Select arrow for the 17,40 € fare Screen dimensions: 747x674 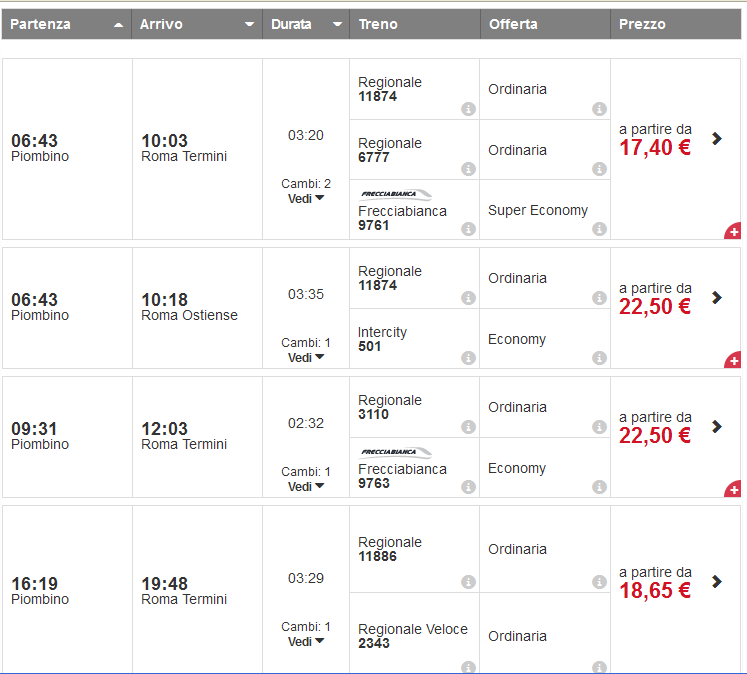click(716, 138)
